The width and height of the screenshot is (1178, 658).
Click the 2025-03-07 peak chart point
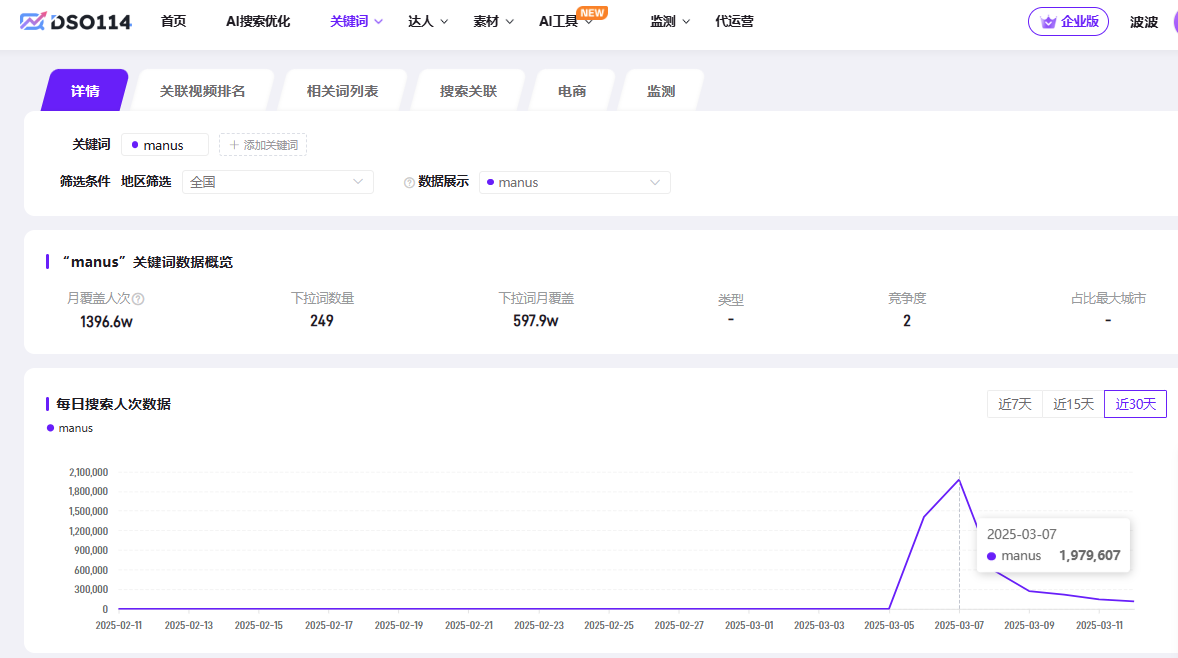[959, 480]
